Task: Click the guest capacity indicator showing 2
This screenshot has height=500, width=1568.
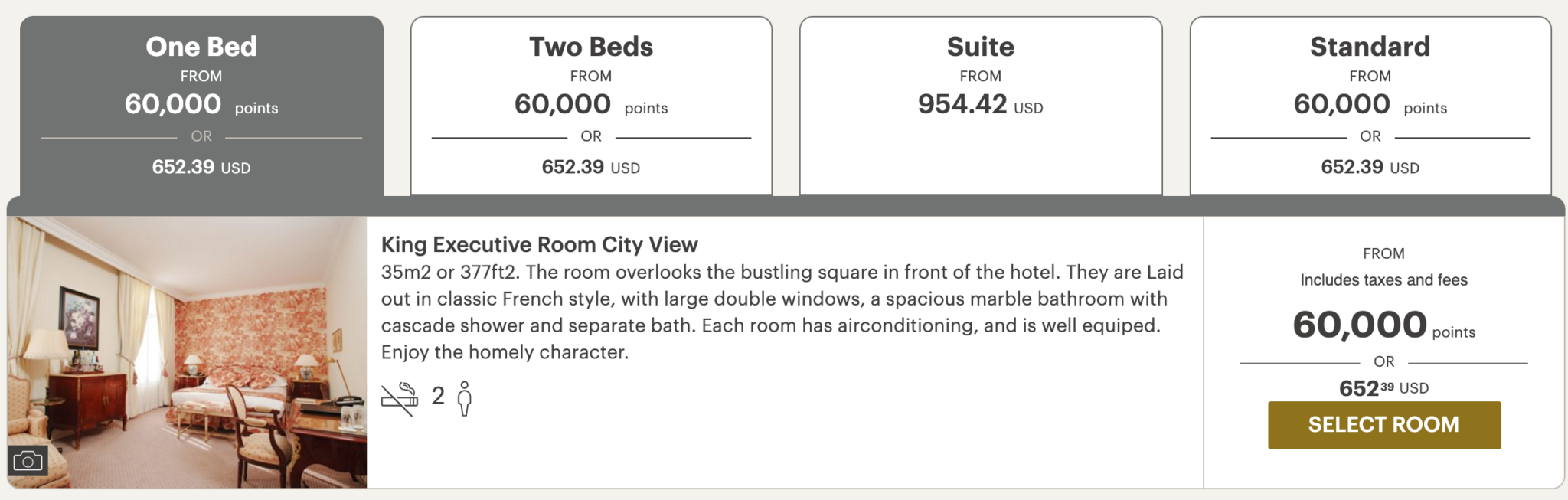Action: (x=437, y=396)
